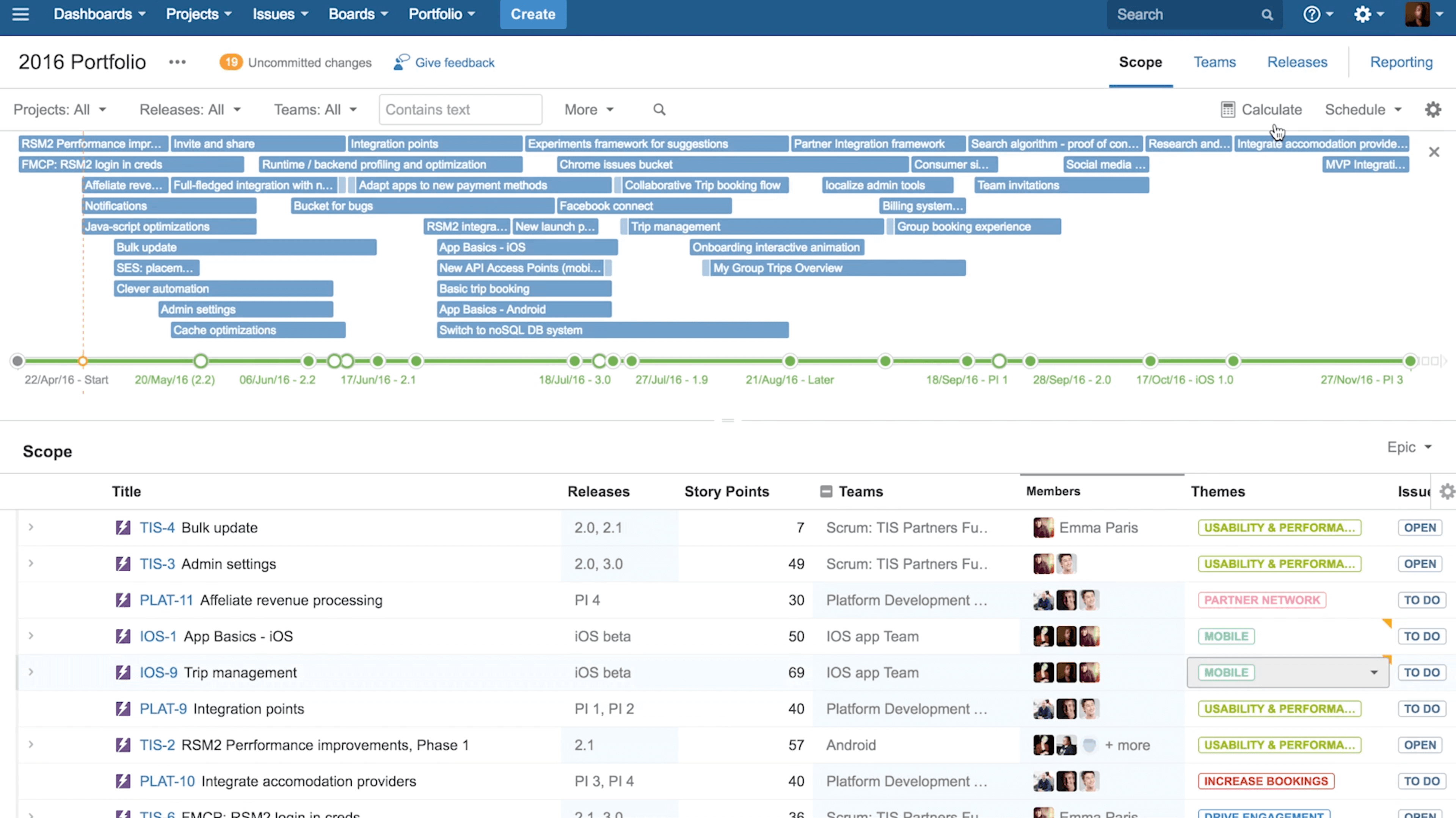The image size is (1456, 818).
Task: Click the epic type icon for TIS-4
Action: pyautogui.click(x=124, y=527)
